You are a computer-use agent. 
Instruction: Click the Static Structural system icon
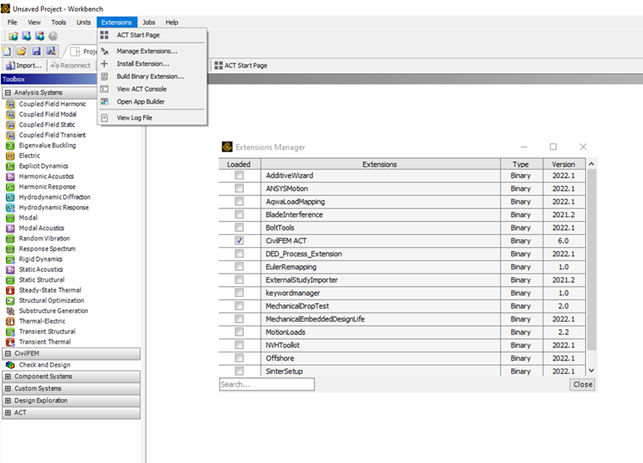(10, 280)
